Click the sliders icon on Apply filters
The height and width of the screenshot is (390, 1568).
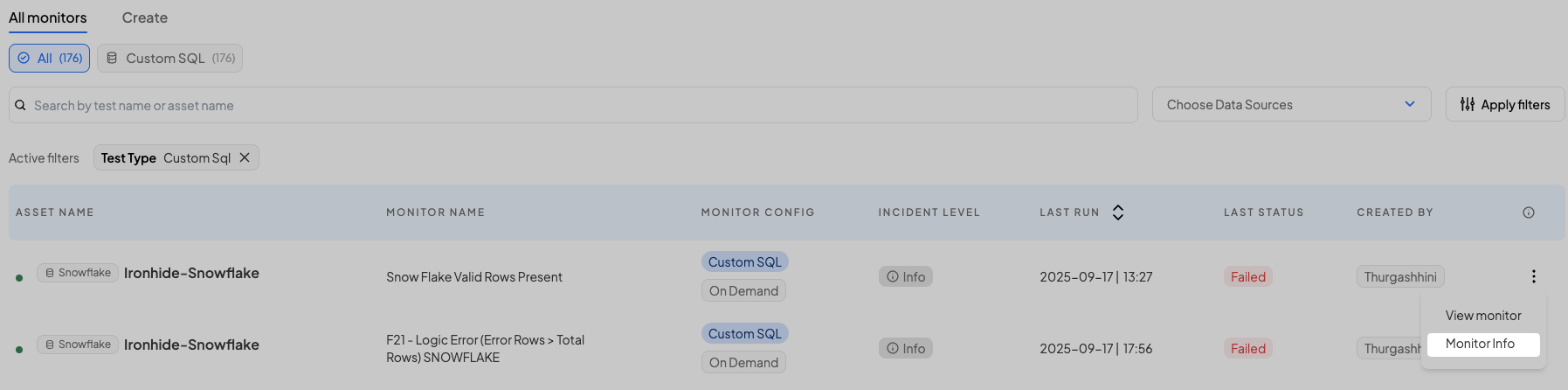pos(1468,105)
